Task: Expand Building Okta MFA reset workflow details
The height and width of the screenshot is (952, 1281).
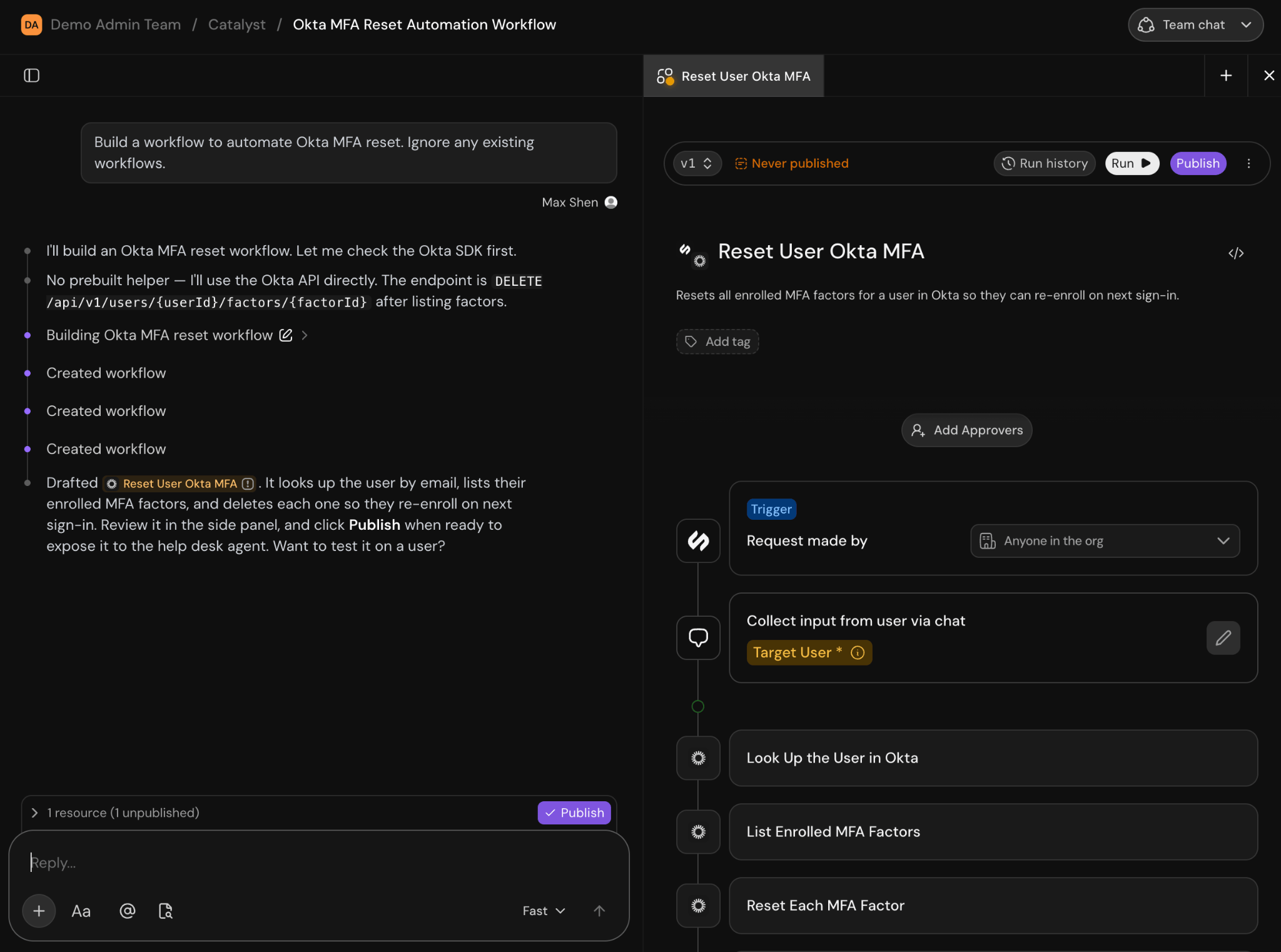Action: click(305, 335)
